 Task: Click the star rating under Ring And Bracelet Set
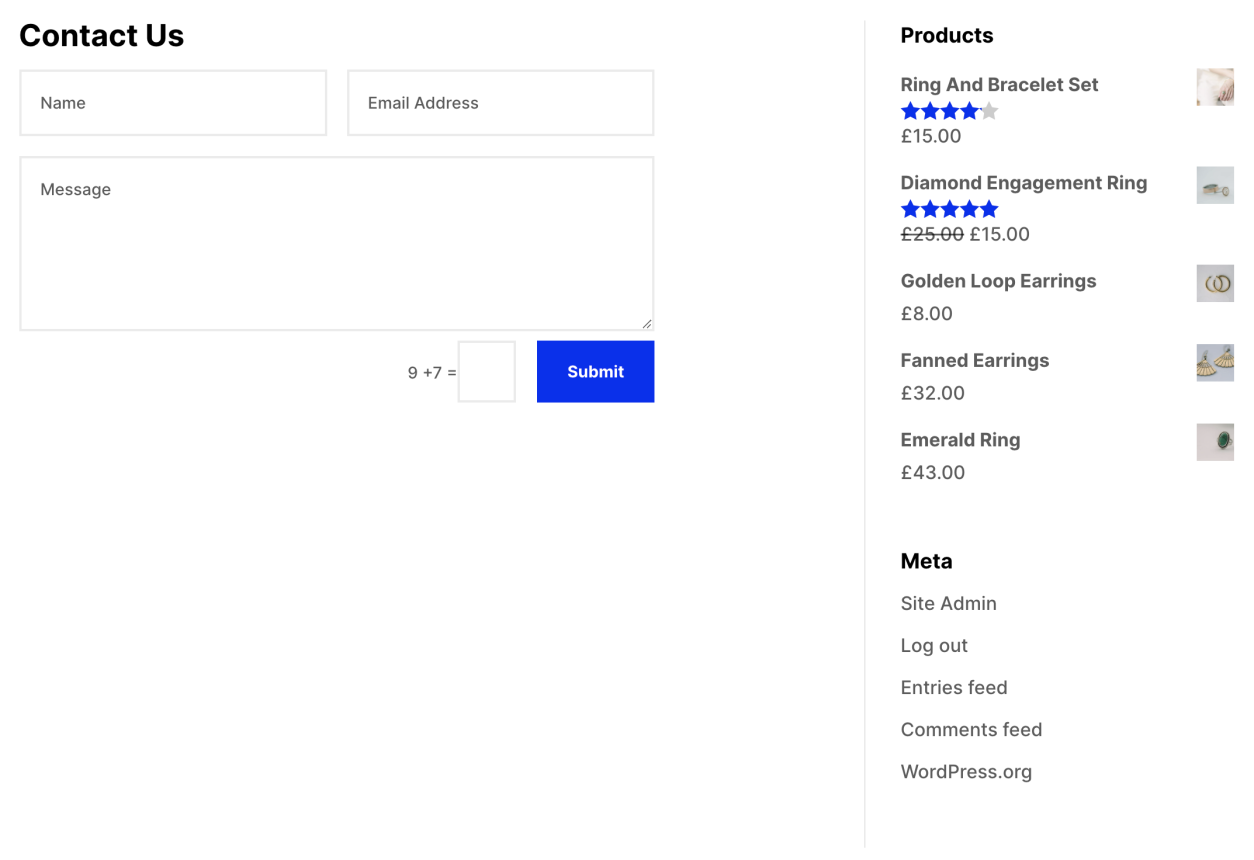(x=949, y=111)
